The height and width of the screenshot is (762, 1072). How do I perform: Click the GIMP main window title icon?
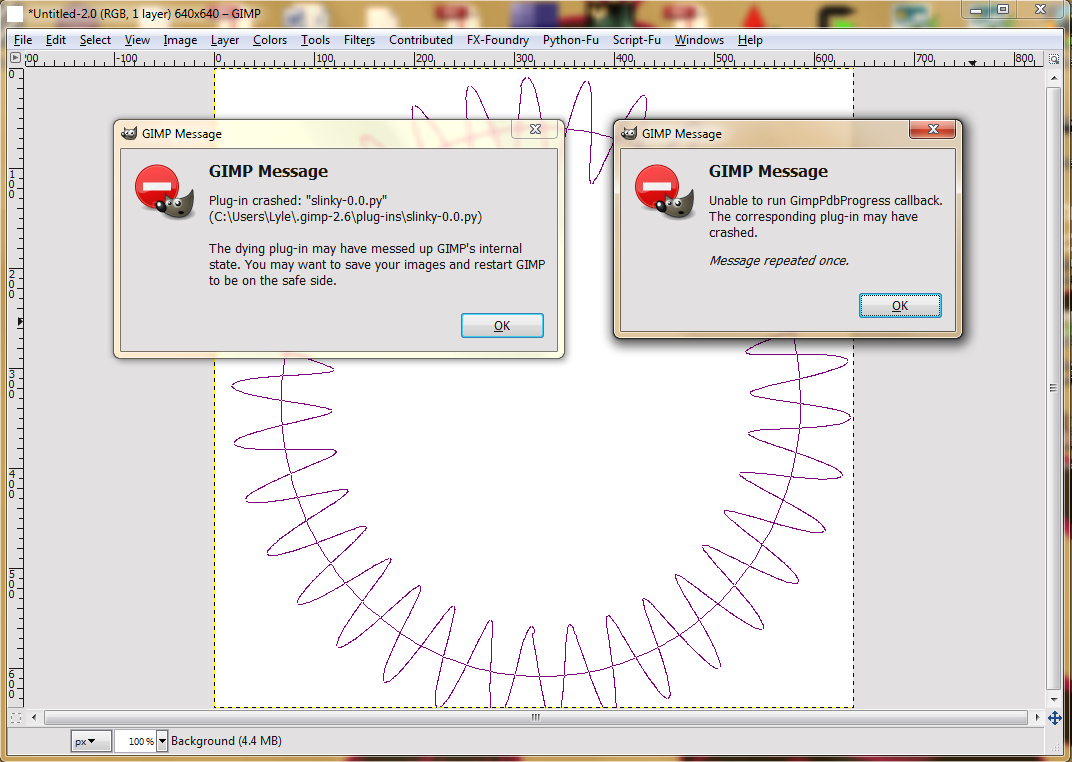point(15,13)
